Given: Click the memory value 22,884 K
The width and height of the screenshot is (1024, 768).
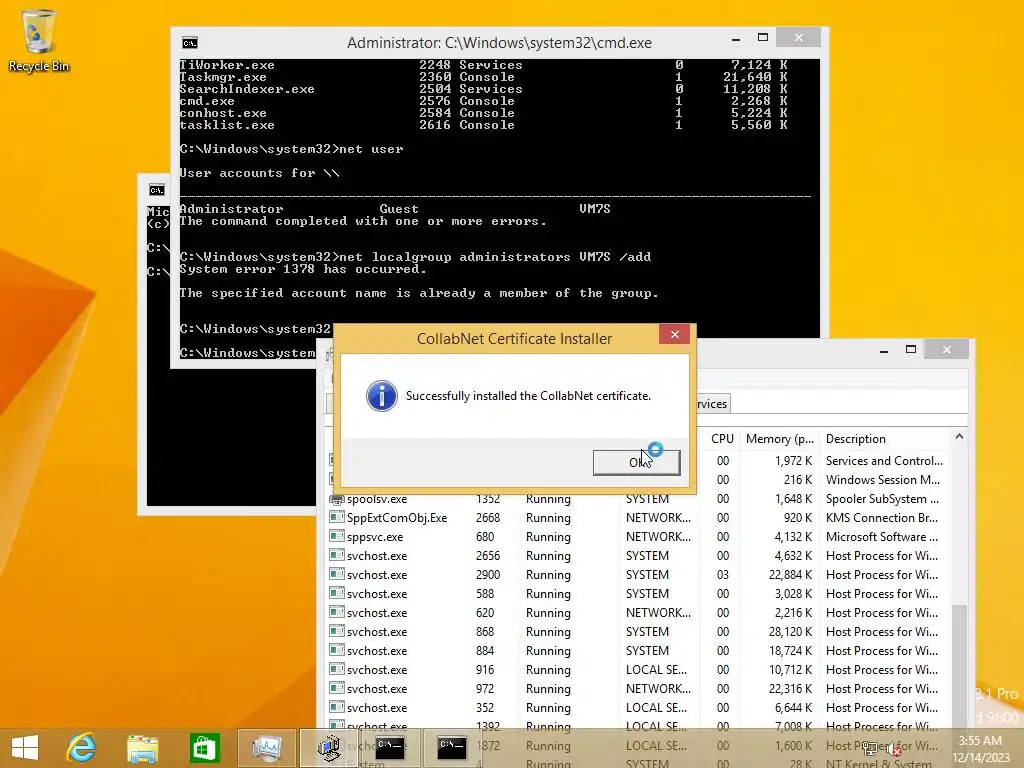Looking at the screenshot, I should tap(790, 575).
